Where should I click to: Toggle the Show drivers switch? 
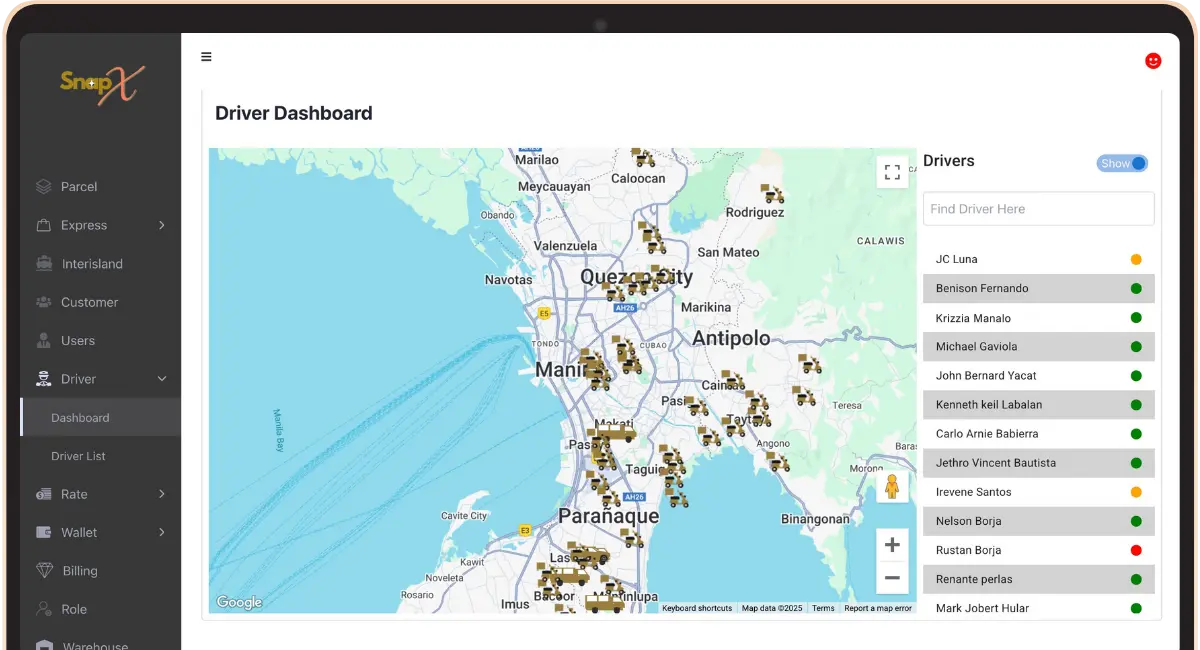coord(1122,163)
